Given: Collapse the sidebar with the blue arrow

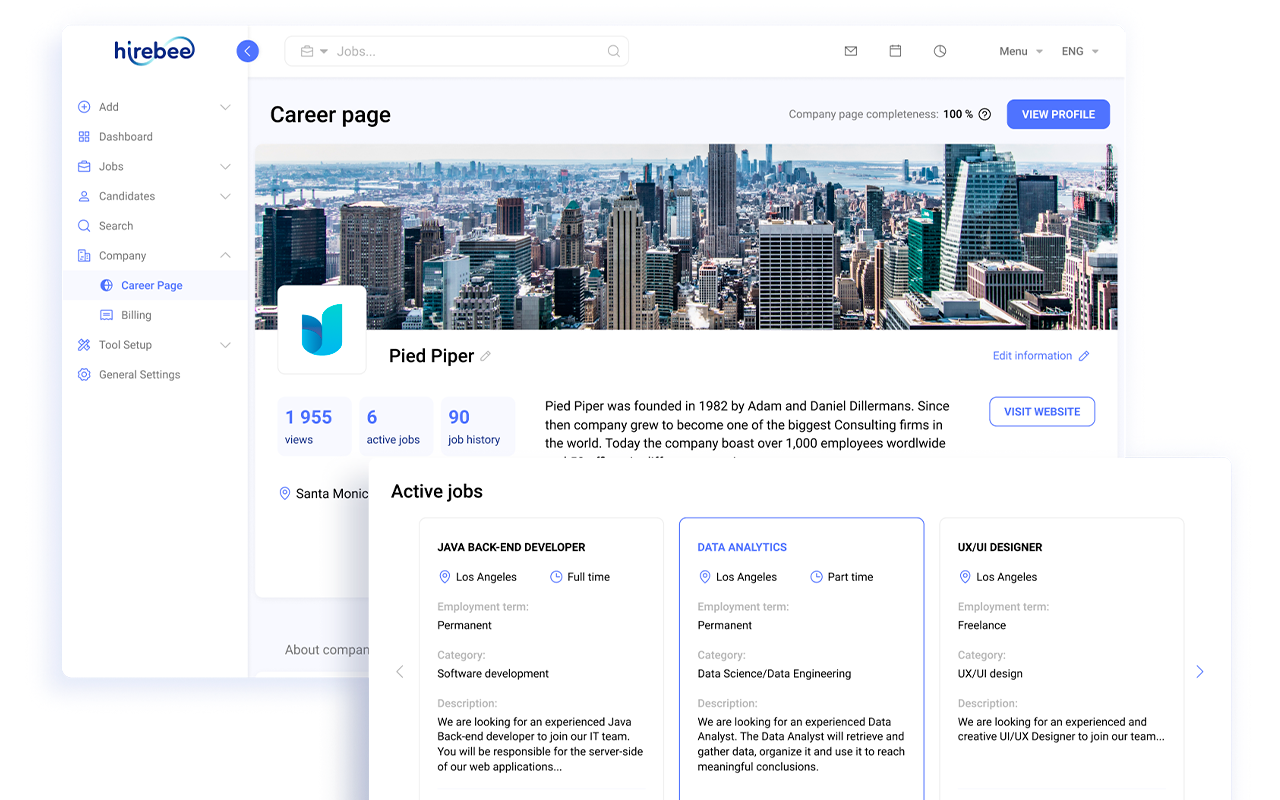Looking at the screenshot, I should [x=247, y=50].
